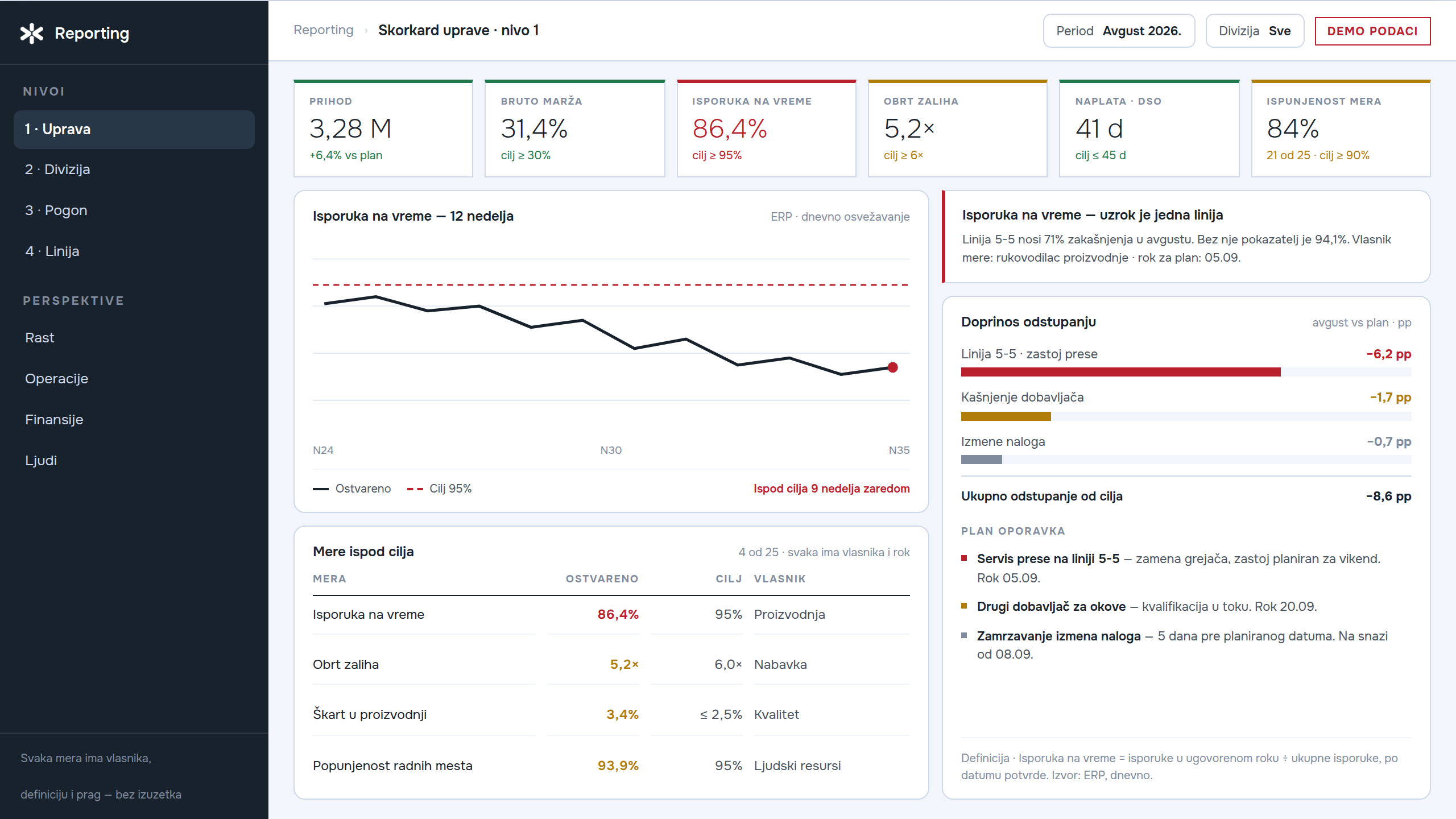Click the Ostvareno legend entry
Viewport: 1456px width, 819px height.
click(352, 489)
